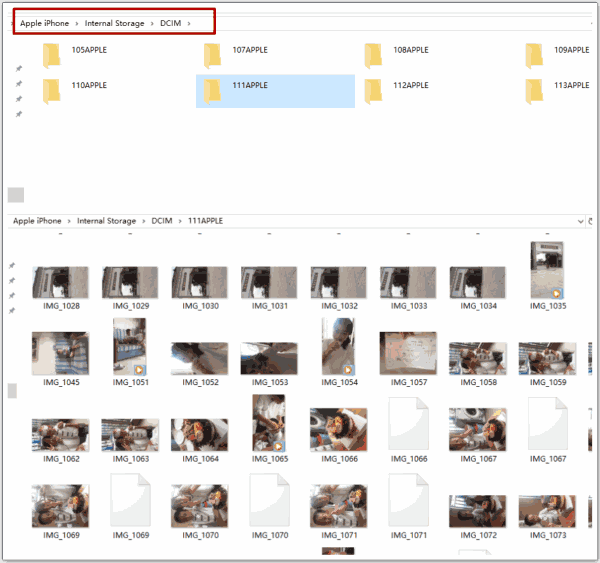Open the 110APPLE folder

pos(74,91)
